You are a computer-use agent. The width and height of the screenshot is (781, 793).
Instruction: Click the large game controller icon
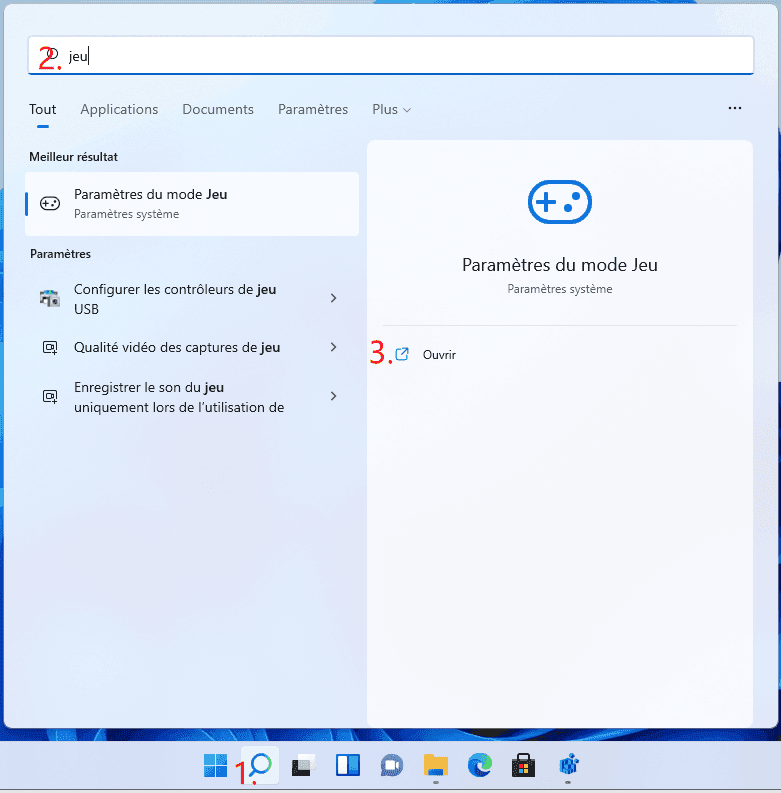(559, 202)
